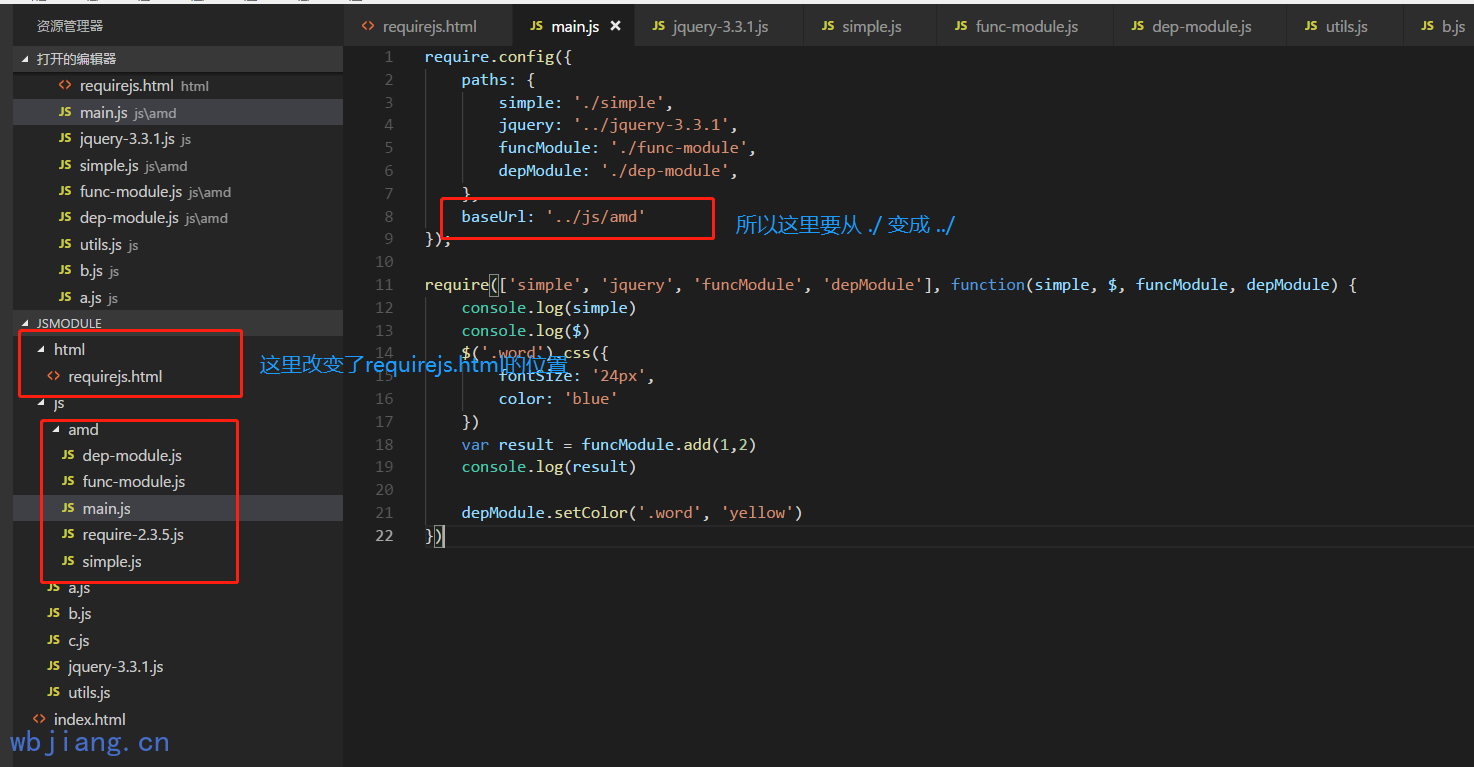The image size is (1474, 767).
Task: Click JS icon next to jquery-3.3.1.js in tree
Action: [x=53, y=667]
